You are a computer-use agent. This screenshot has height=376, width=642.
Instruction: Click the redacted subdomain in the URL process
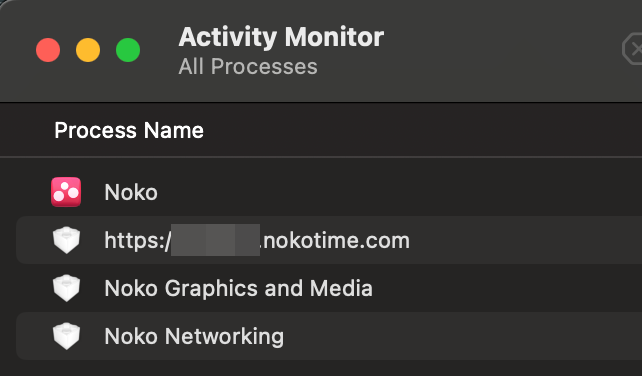(215, 240)
